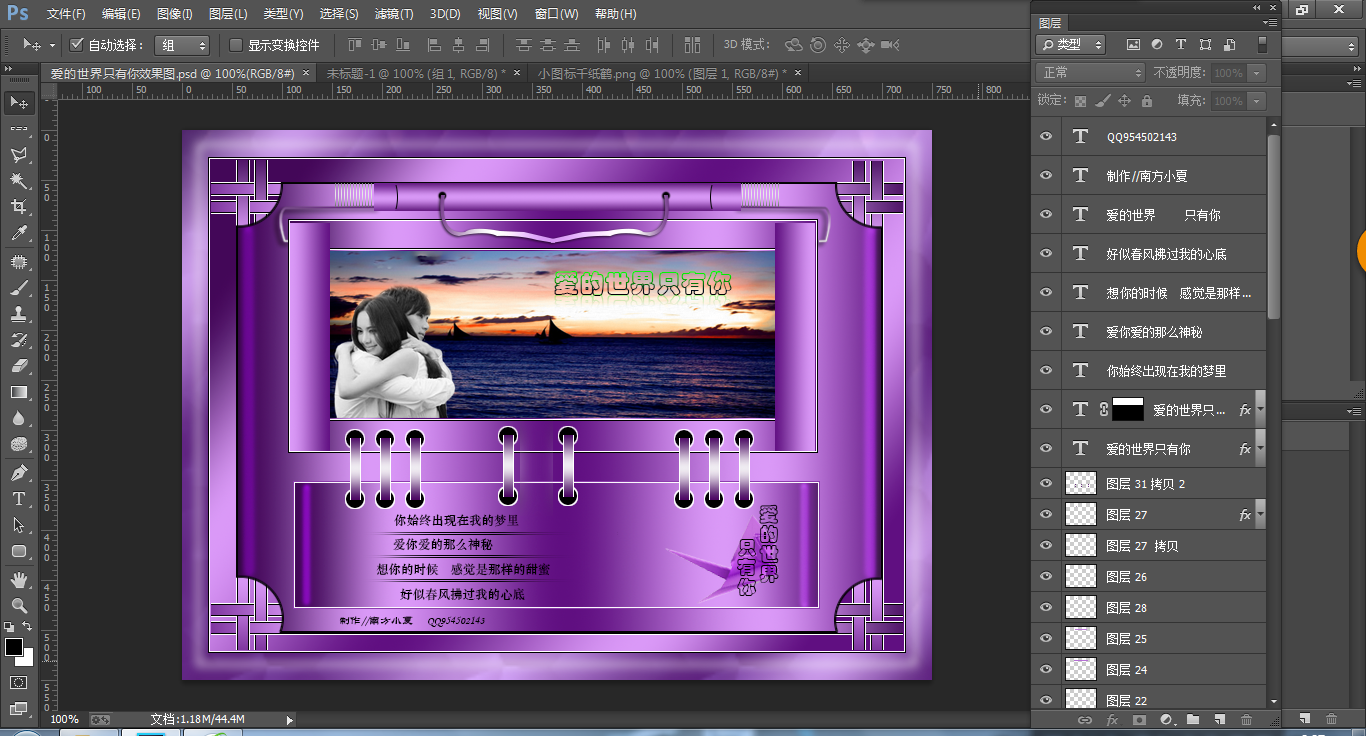Click the create new group folder icon
The height and width of the screenshot is (736, 1366).
(1193, 719)
